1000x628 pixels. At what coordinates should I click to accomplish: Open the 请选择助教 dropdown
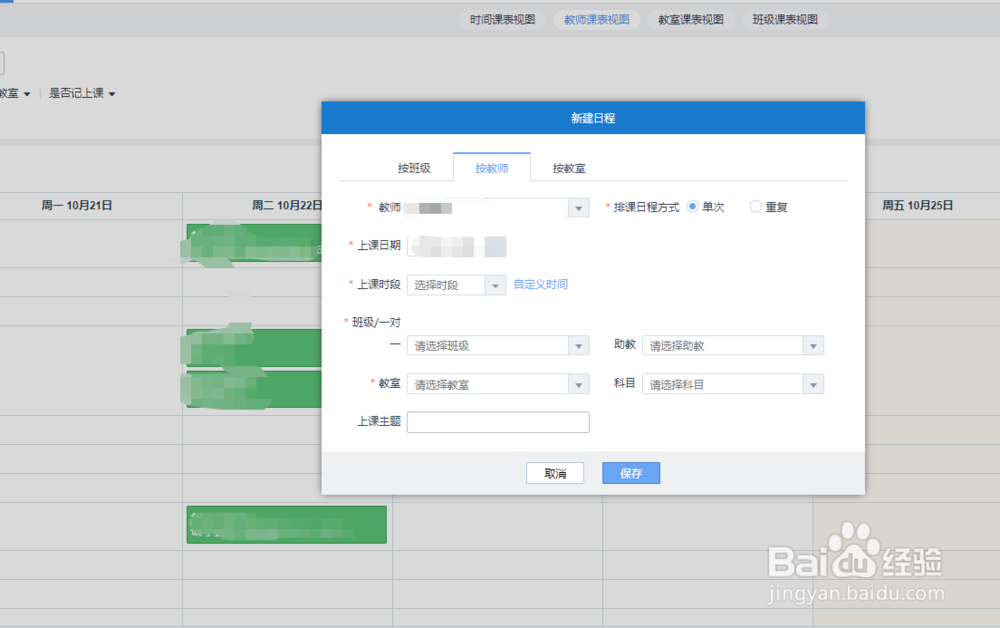(813, 345)
